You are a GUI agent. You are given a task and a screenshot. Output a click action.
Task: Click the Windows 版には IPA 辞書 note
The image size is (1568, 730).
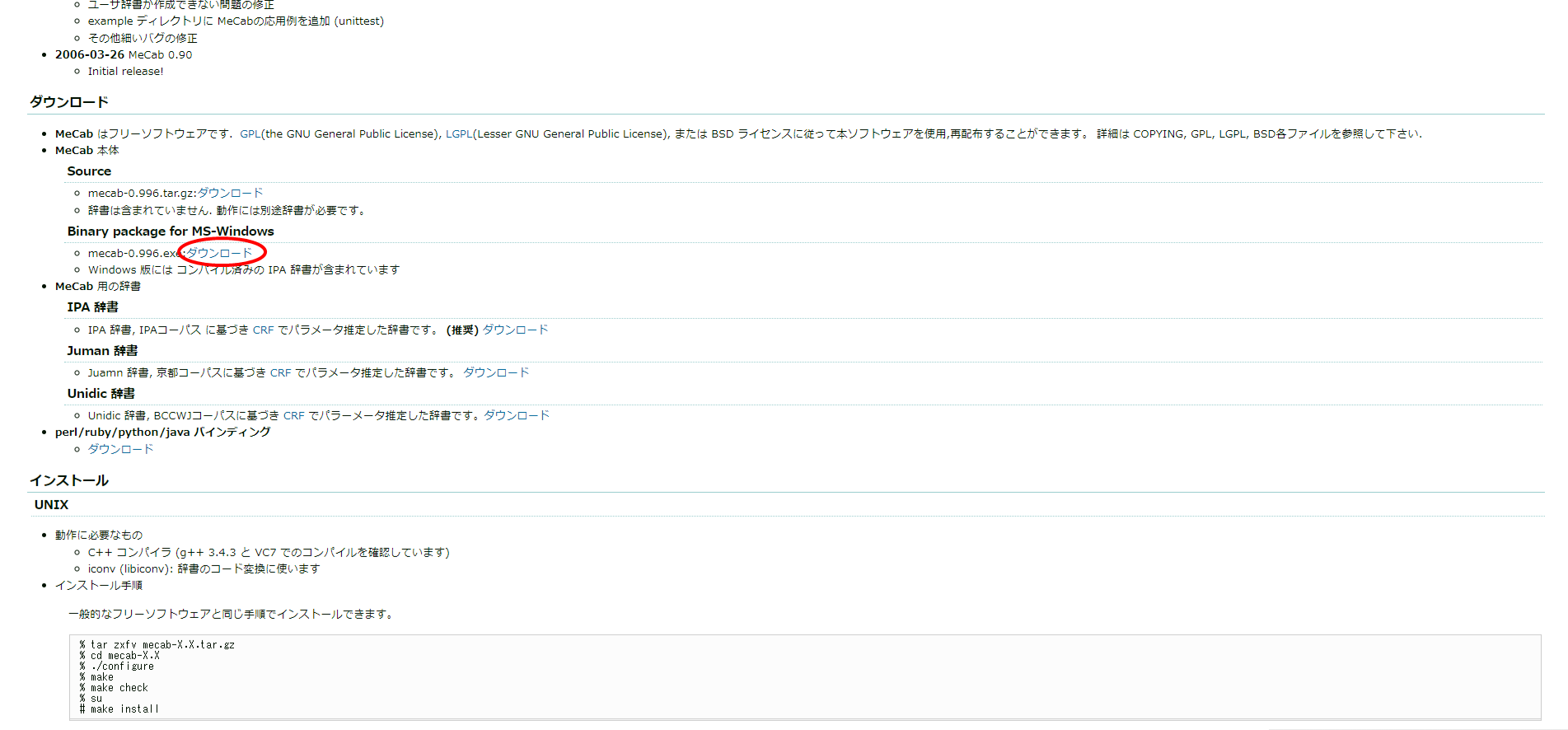coord(244,269)
